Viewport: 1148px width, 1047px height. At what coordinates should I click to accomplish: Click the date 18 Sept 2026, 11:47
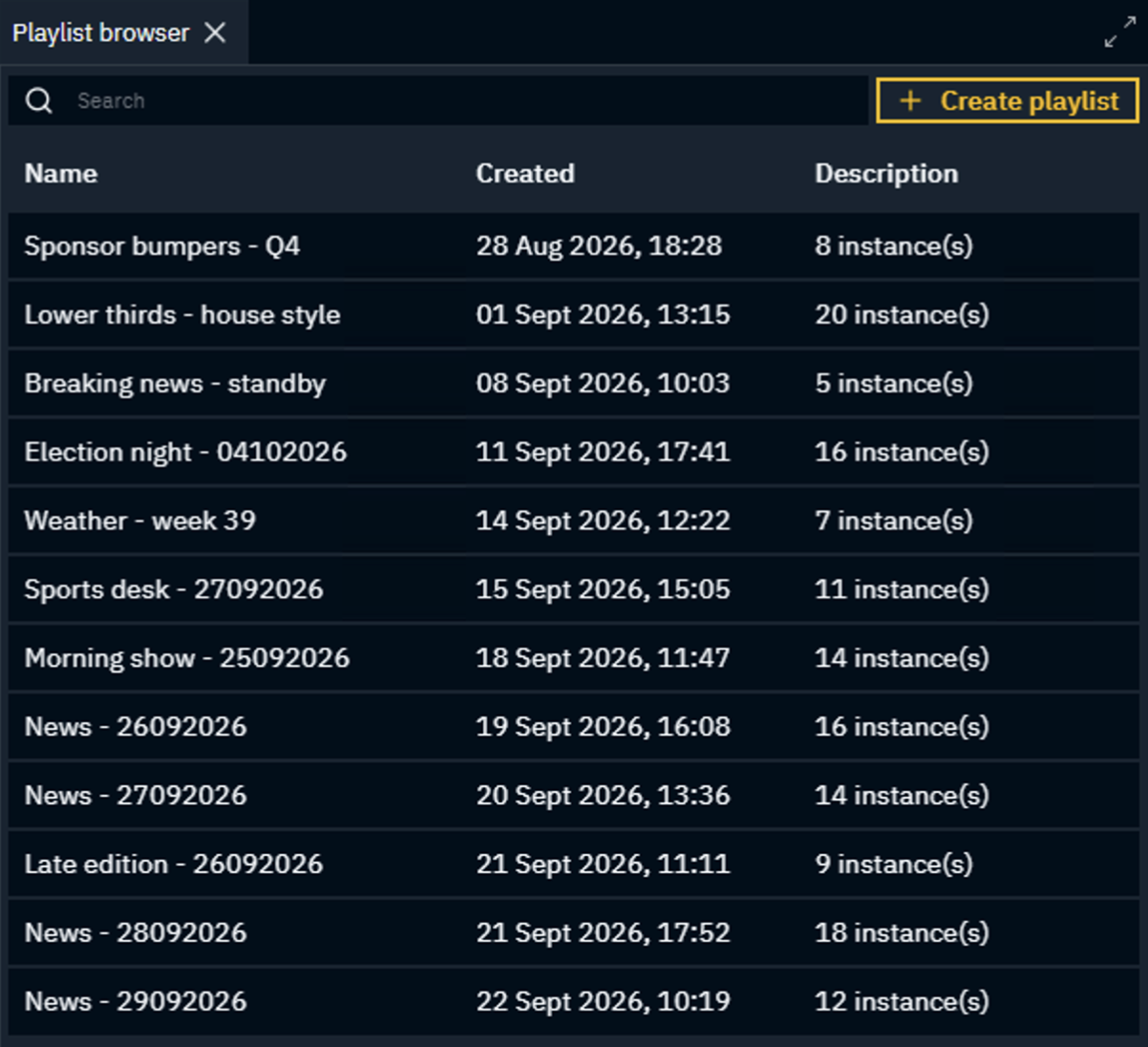point(603,658)
